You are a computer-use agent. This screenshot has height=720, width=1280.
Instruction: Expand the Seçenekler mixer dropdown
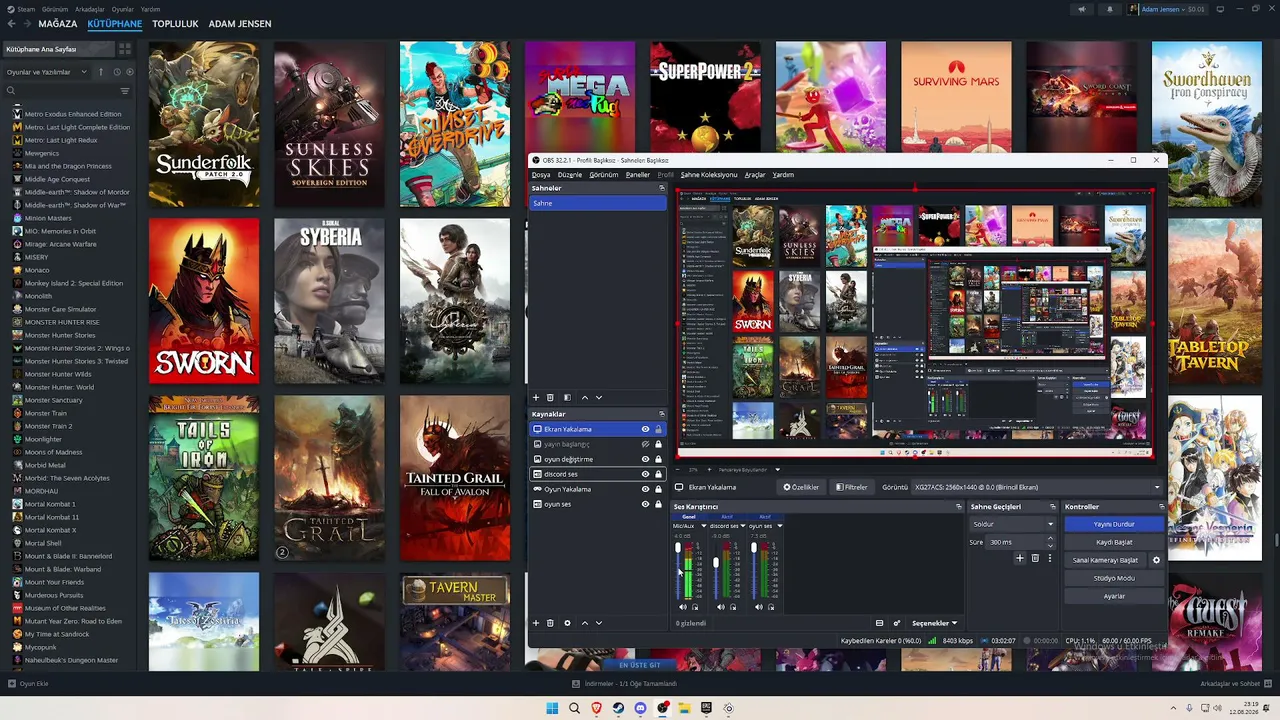click(x=934, y=623)
